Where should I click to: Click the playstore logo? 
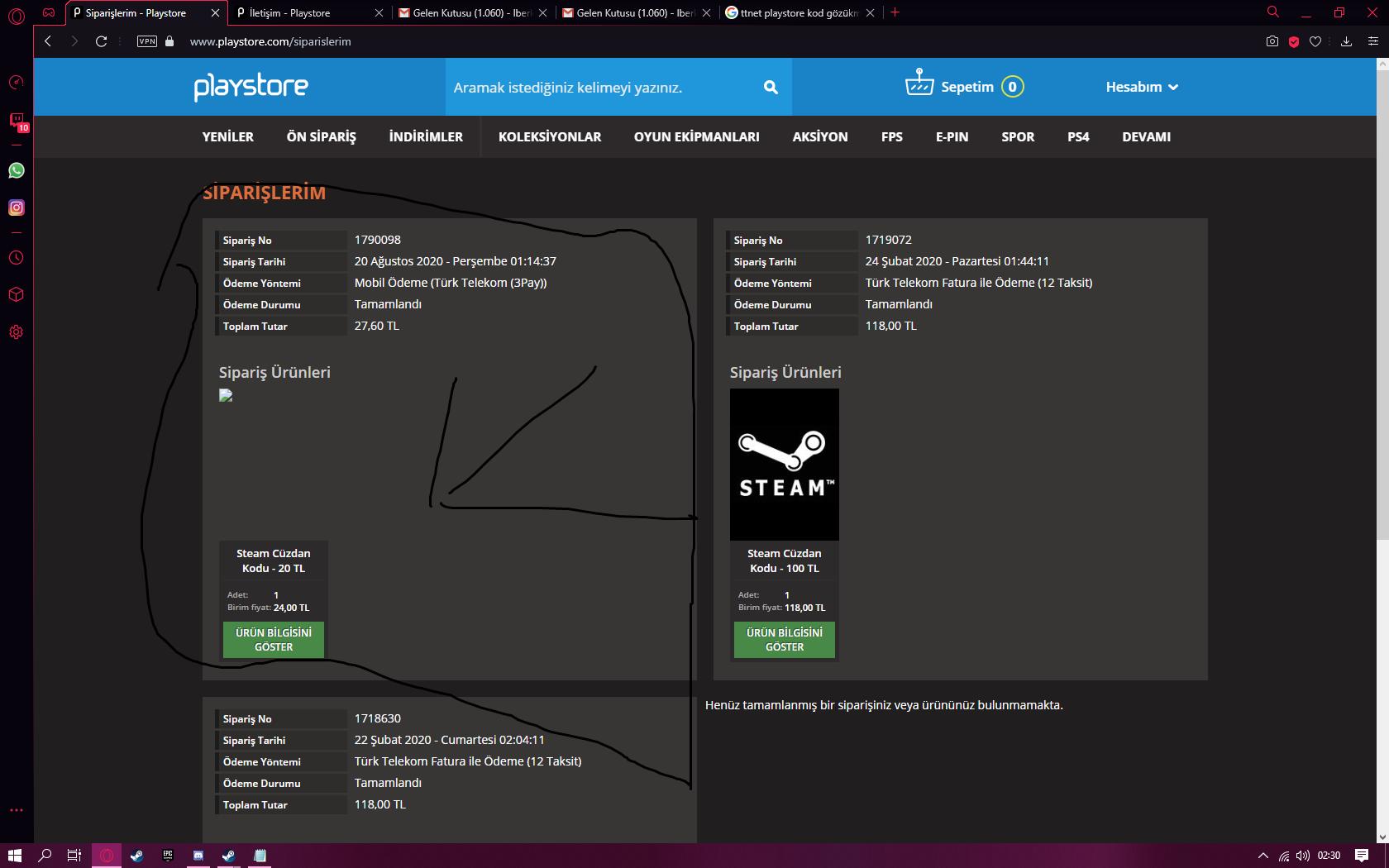251,87
